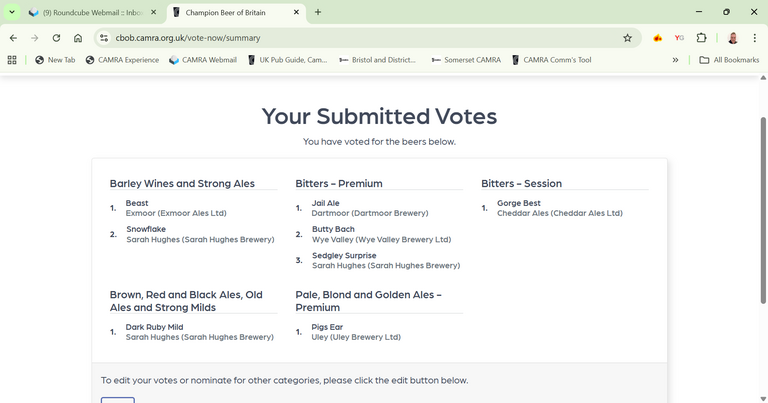Open a new browser tab
The height and width of the screenshot is (403, 768).
318,12
